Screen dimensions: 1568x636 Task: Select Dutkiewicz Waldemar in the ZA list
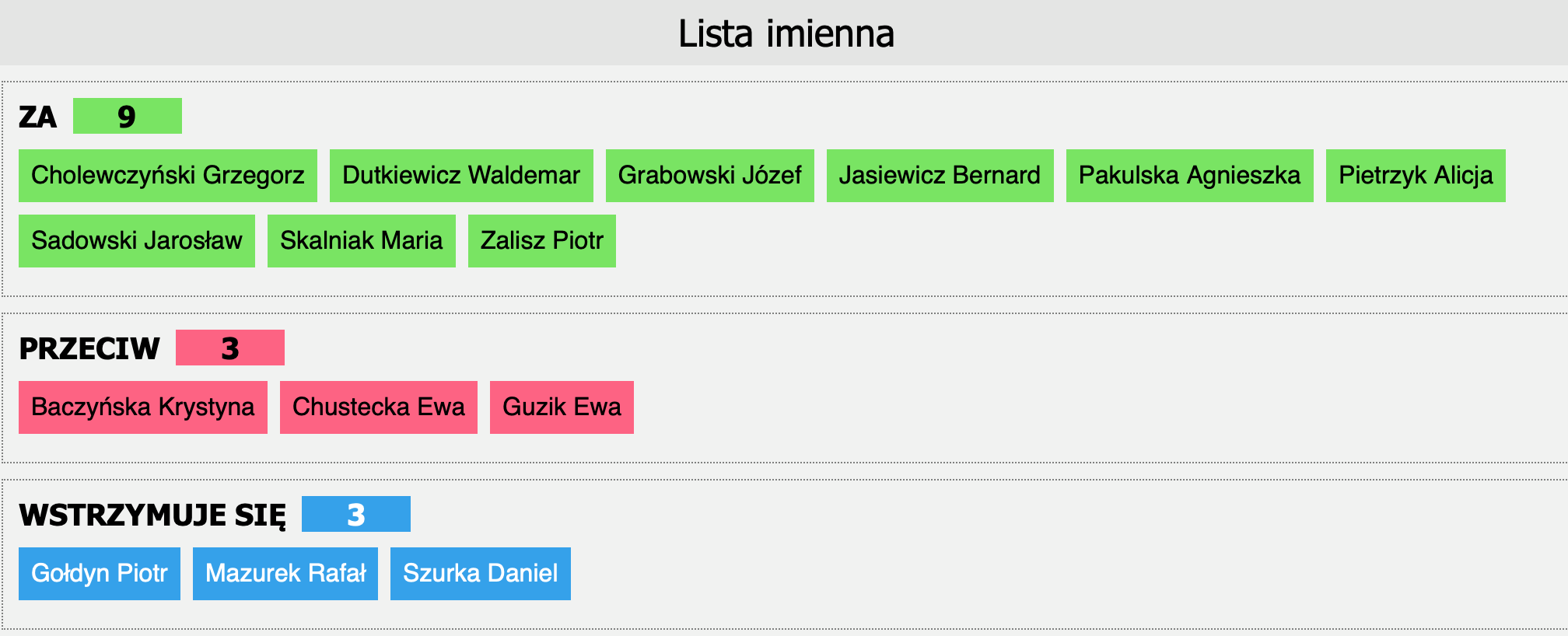point(461,176)
